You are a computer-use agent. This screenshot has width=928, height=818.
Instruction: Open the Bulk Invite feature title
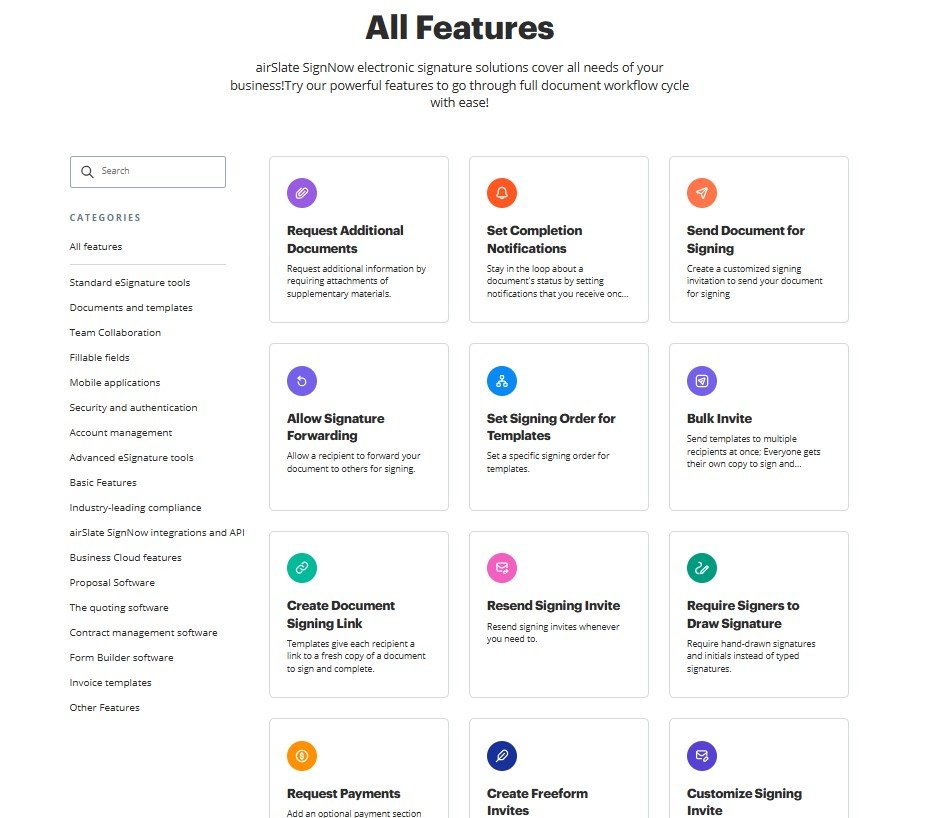tap(719, 418)
